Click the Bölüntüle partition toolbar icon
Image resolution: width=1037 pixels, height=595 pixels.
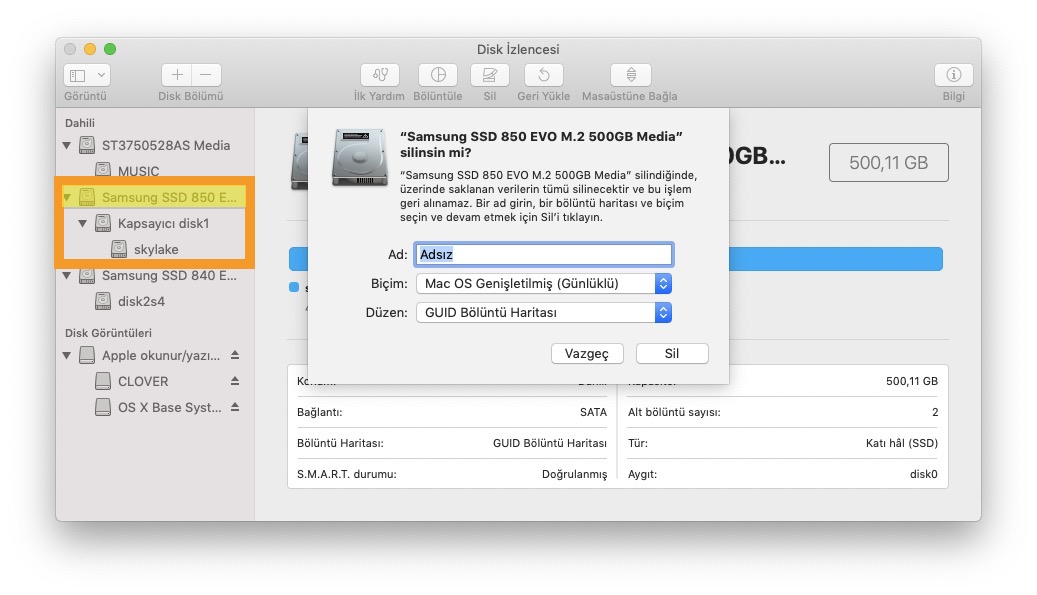point(437,75)
